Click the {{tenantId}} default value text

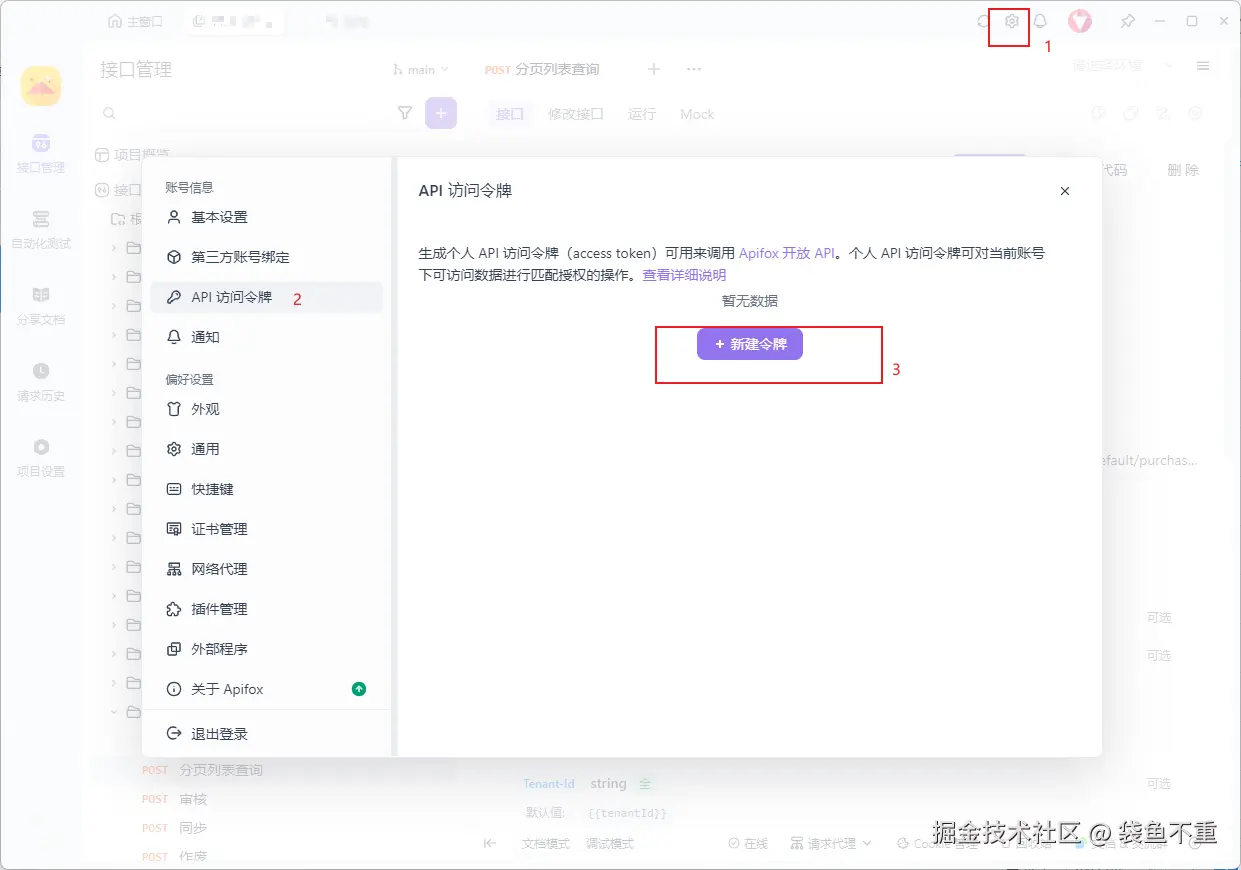[x=627, y=813]
